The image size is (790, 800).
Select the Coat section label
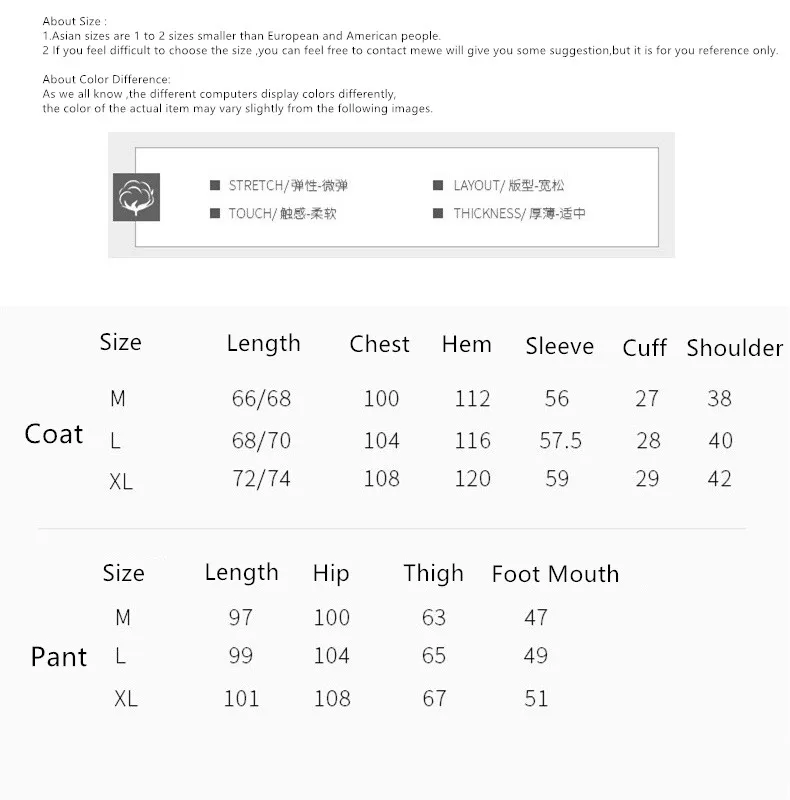coord(54,434)
